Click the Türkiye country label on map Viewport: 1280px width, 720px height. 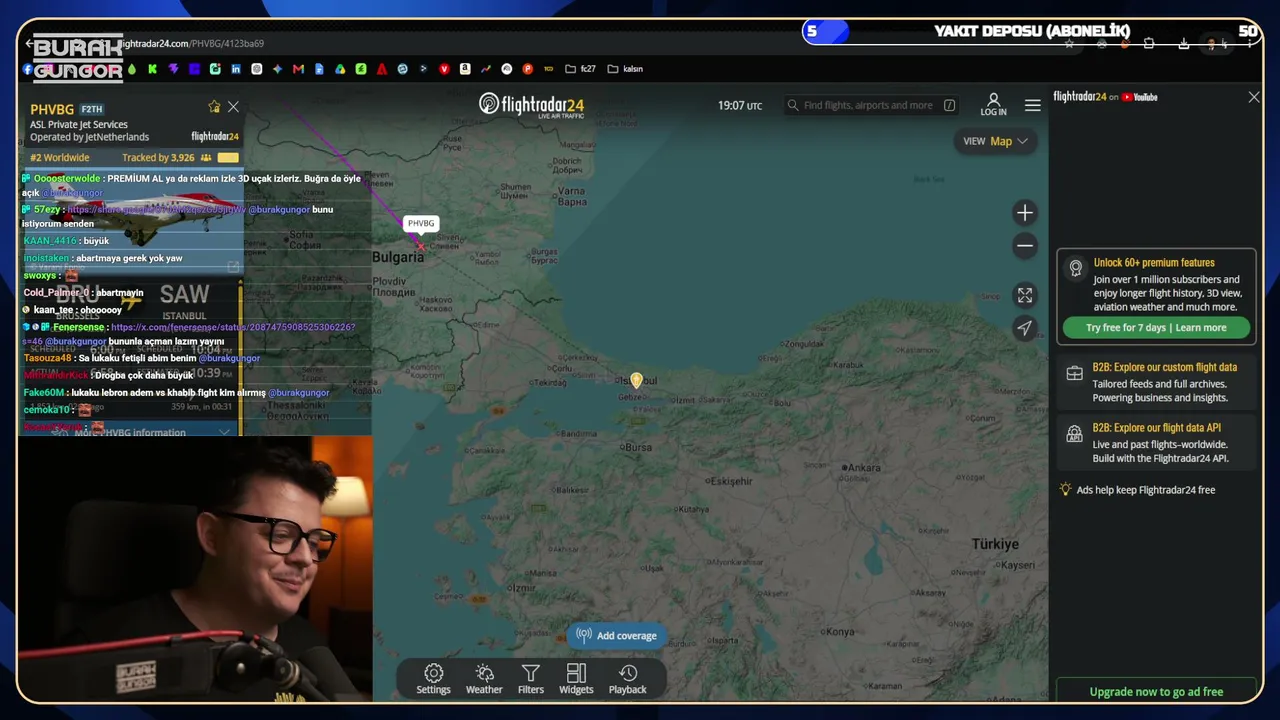[995, 544]
